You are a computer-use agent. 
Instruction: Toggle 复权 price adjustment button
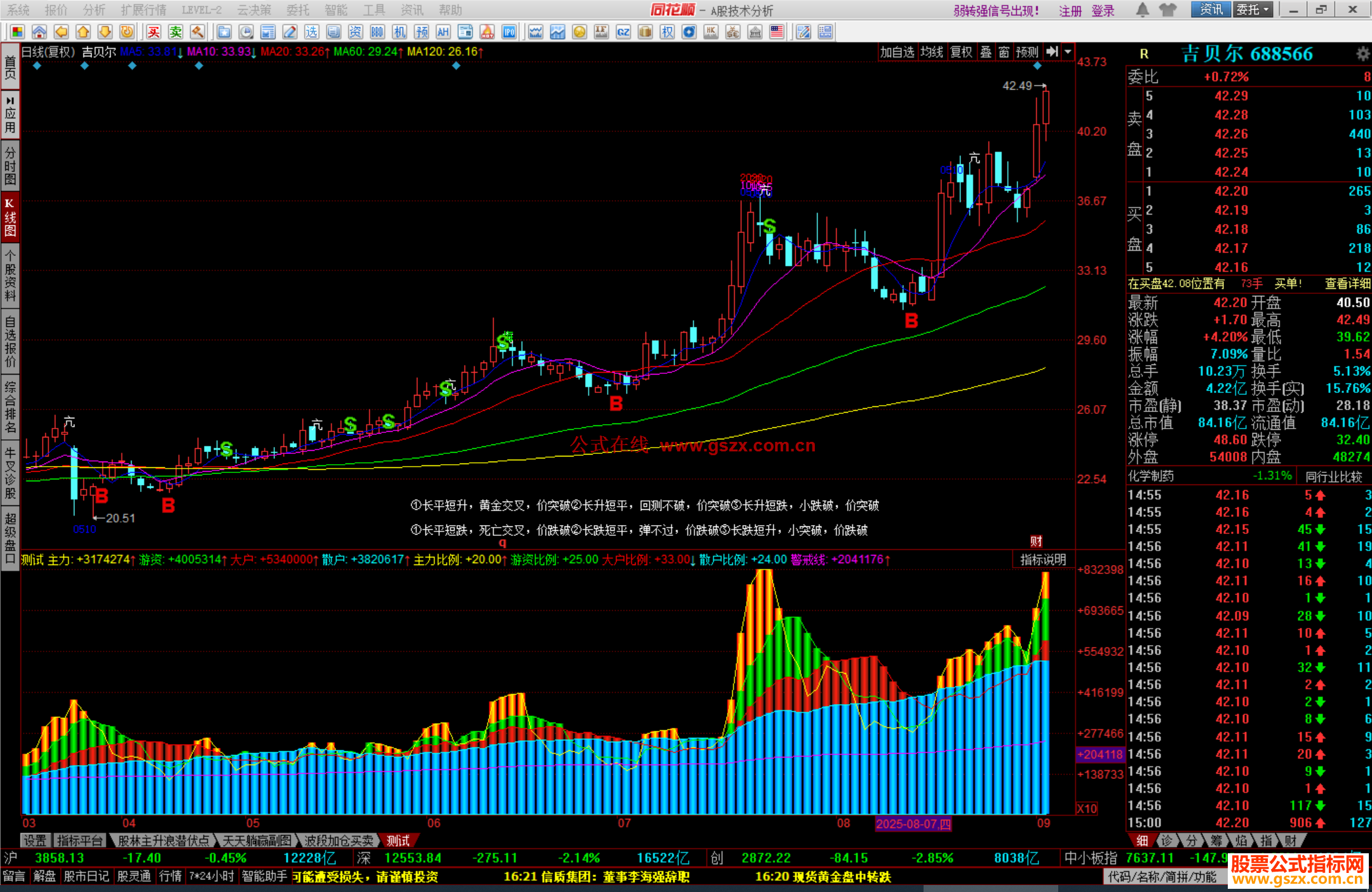pos(961,52)
